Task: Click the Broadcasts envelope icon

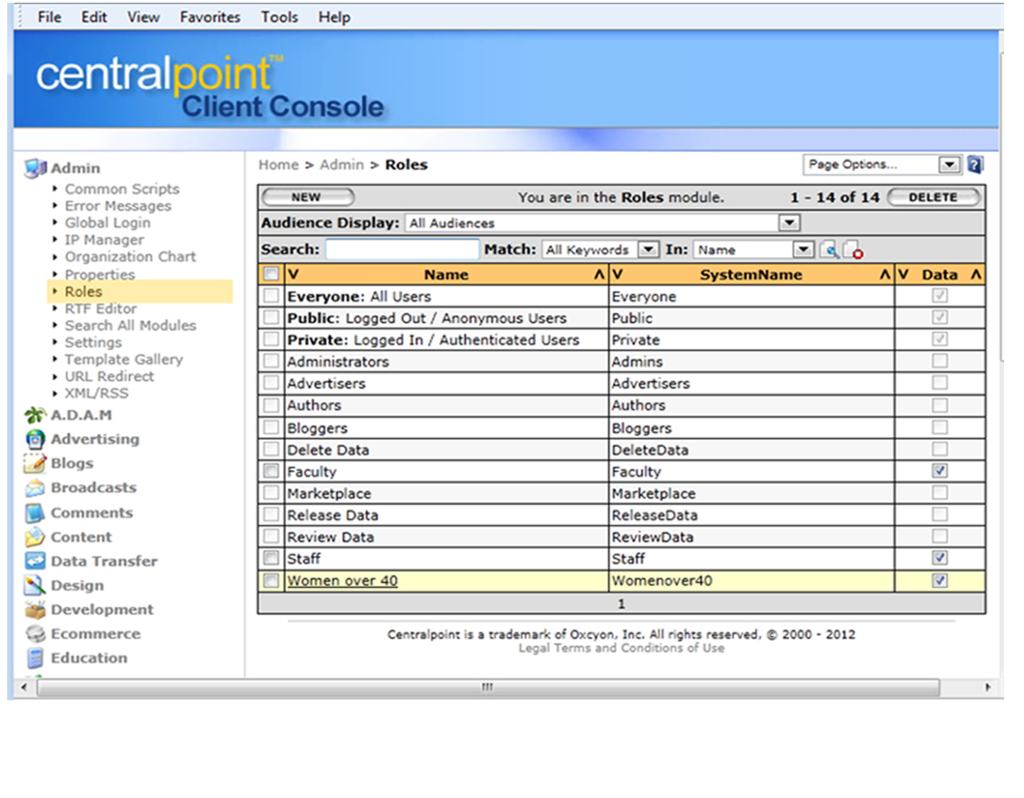Action: [x=35, y=488]
